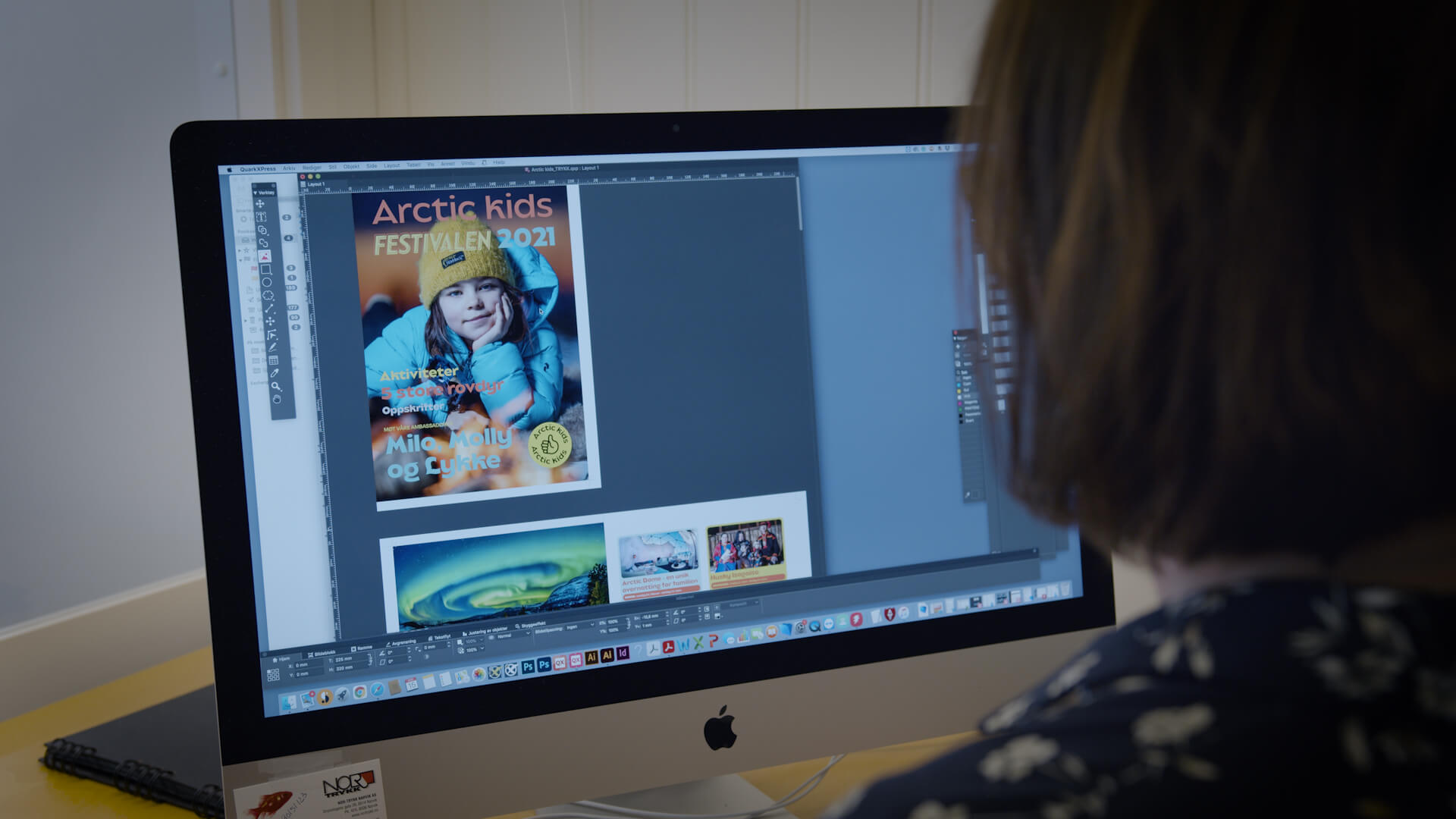
Task: Open the Hjelp menu
Action: tap(498, 162)
